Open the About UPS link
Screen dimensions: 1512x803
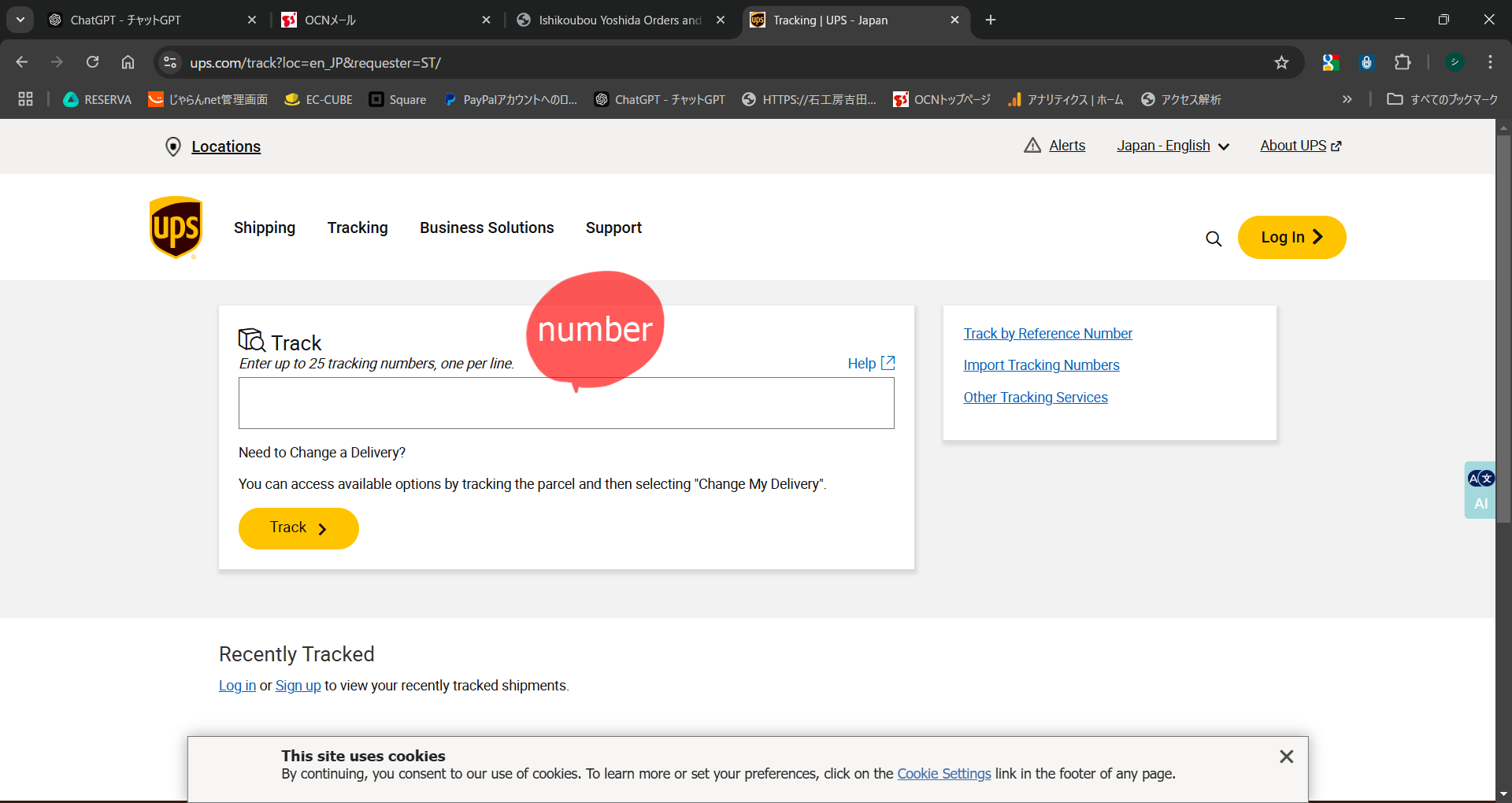1300,146
